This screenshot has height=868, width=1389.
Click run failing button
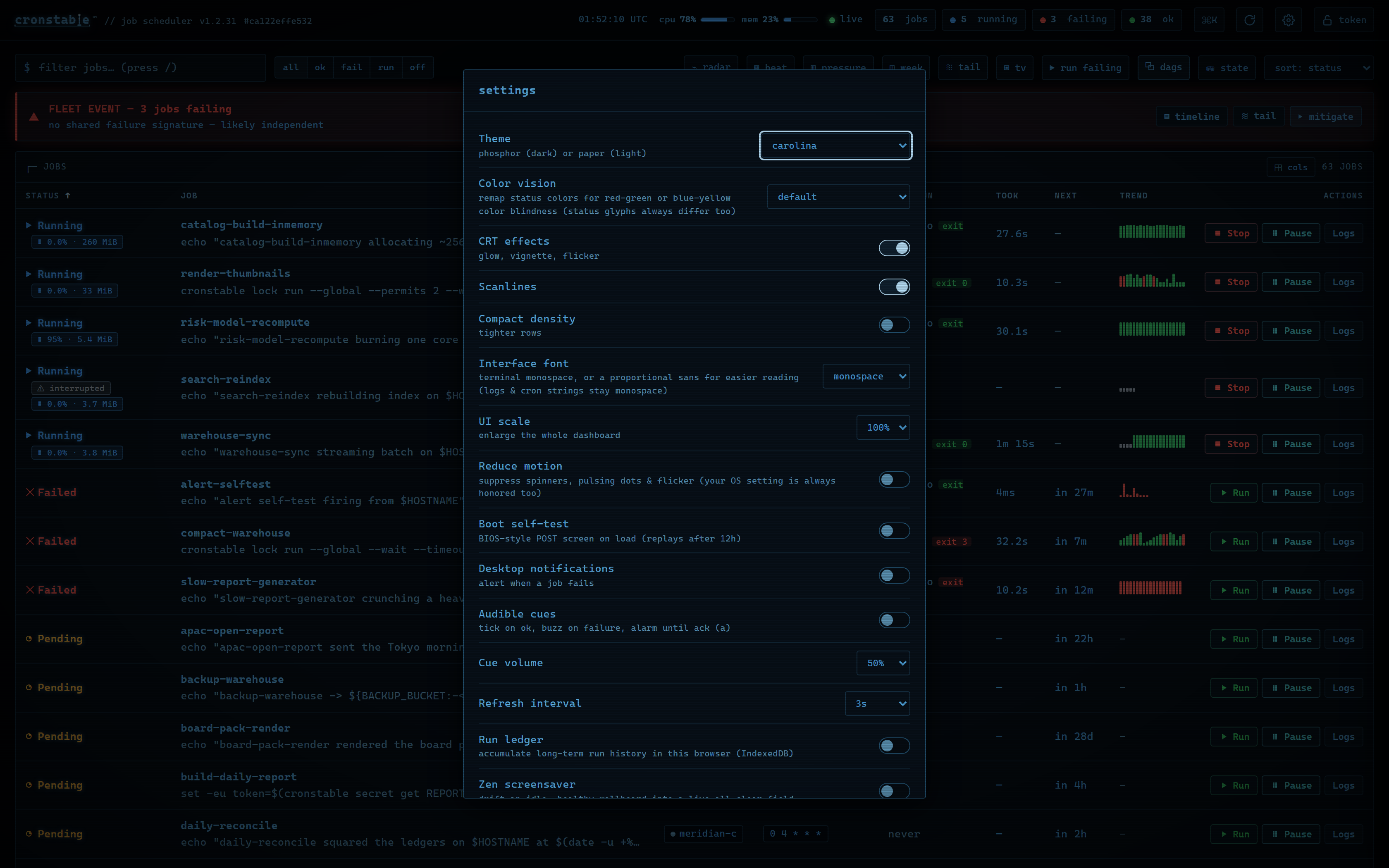point(1086,68)
